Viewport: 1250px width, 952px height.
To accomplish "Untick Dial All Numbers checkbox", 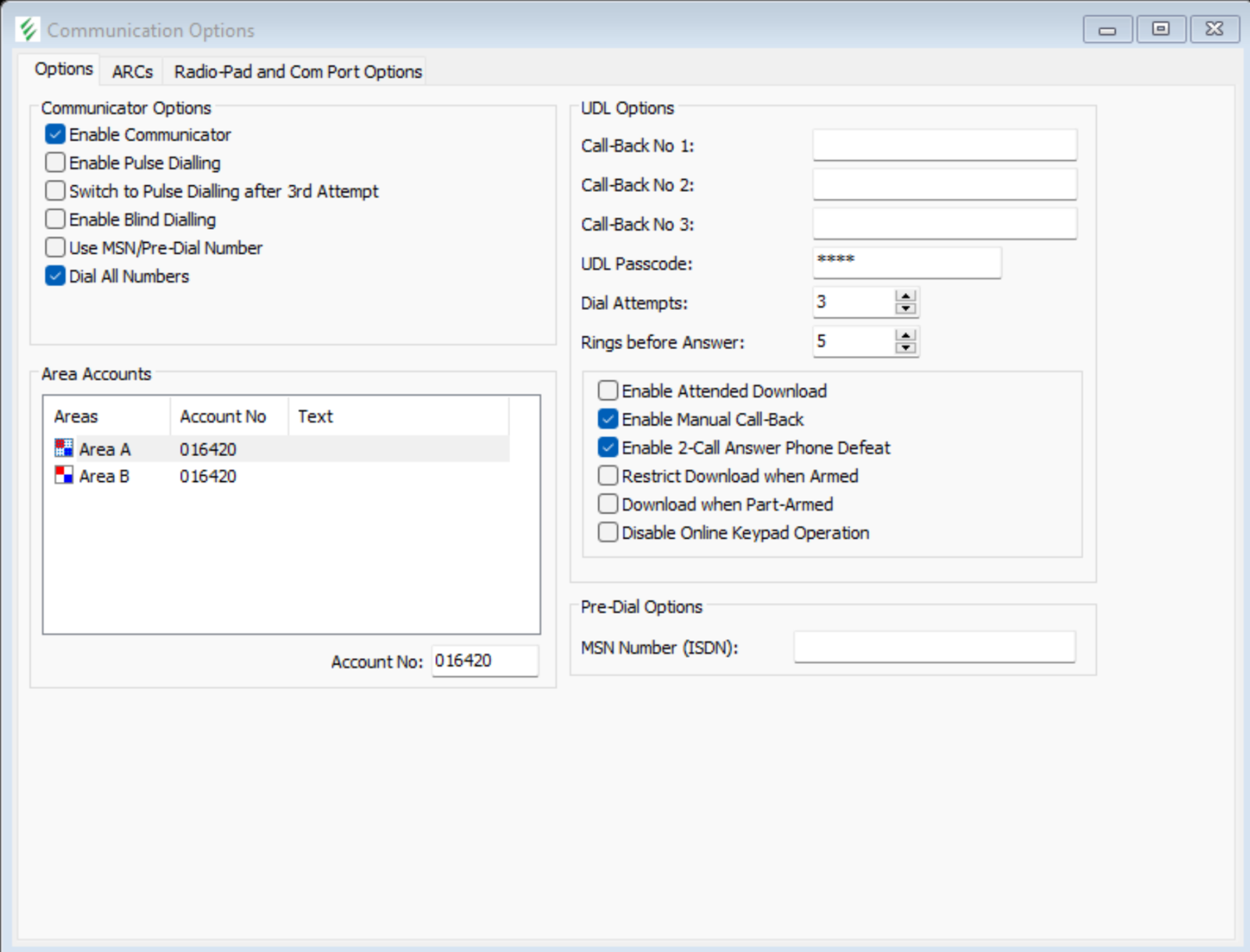I will click(55, 276).
